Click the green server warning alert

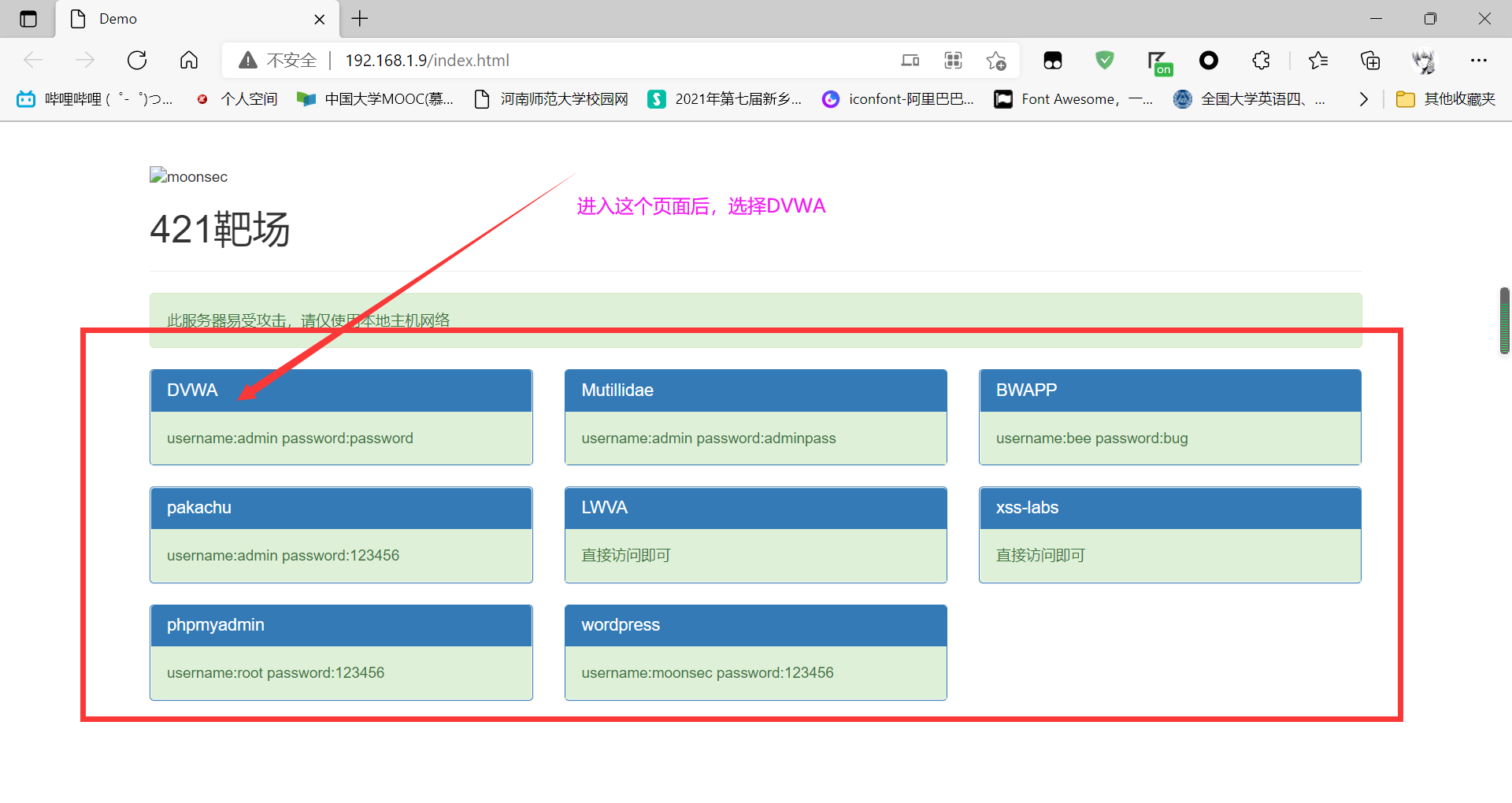click(755, 320)
